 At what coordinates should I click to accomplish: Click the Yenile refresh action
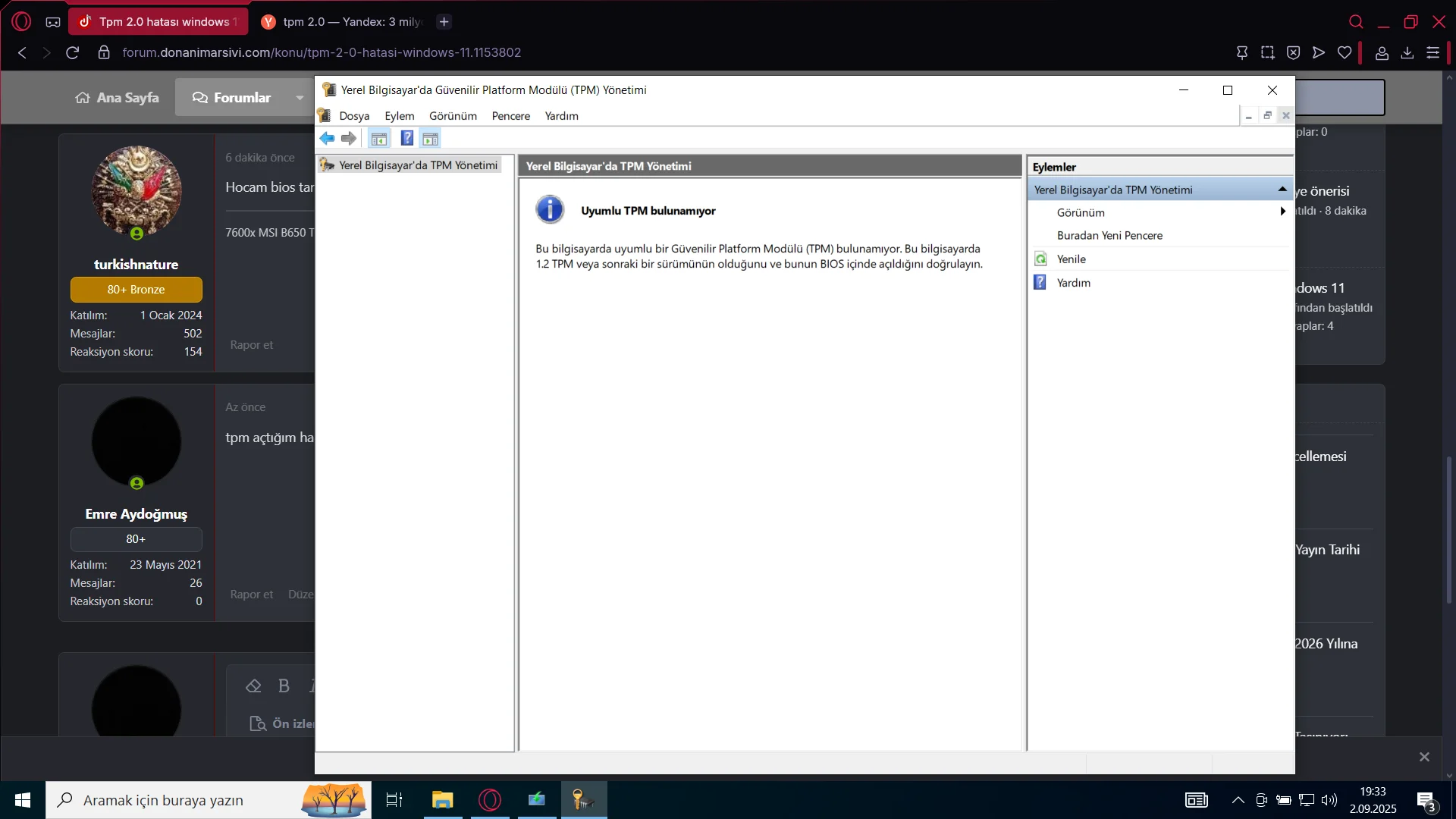click(x=1071, y=259)
